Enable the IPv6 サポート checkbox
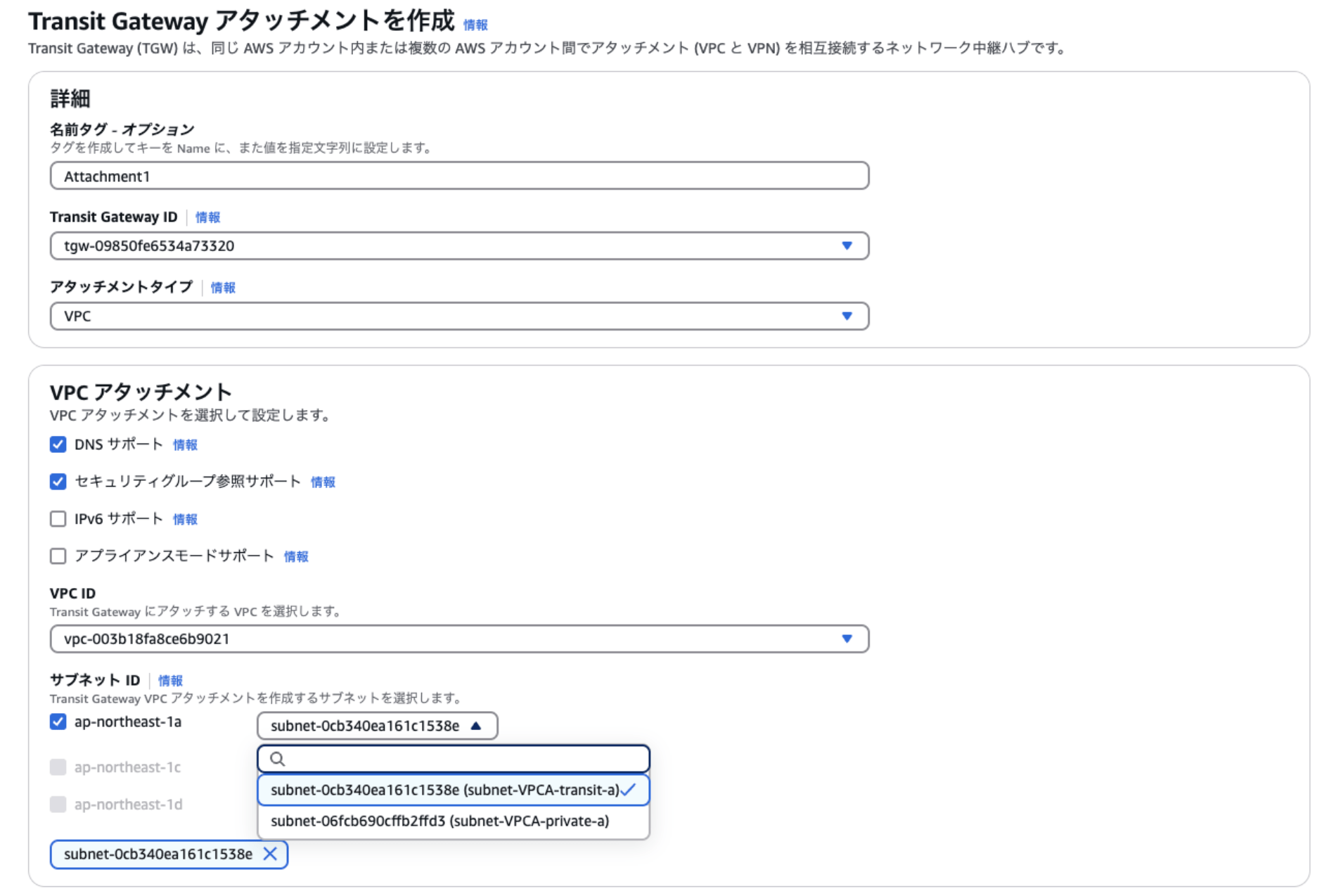The width and height of the screenshot is (1322, 896). pos(58,519)
